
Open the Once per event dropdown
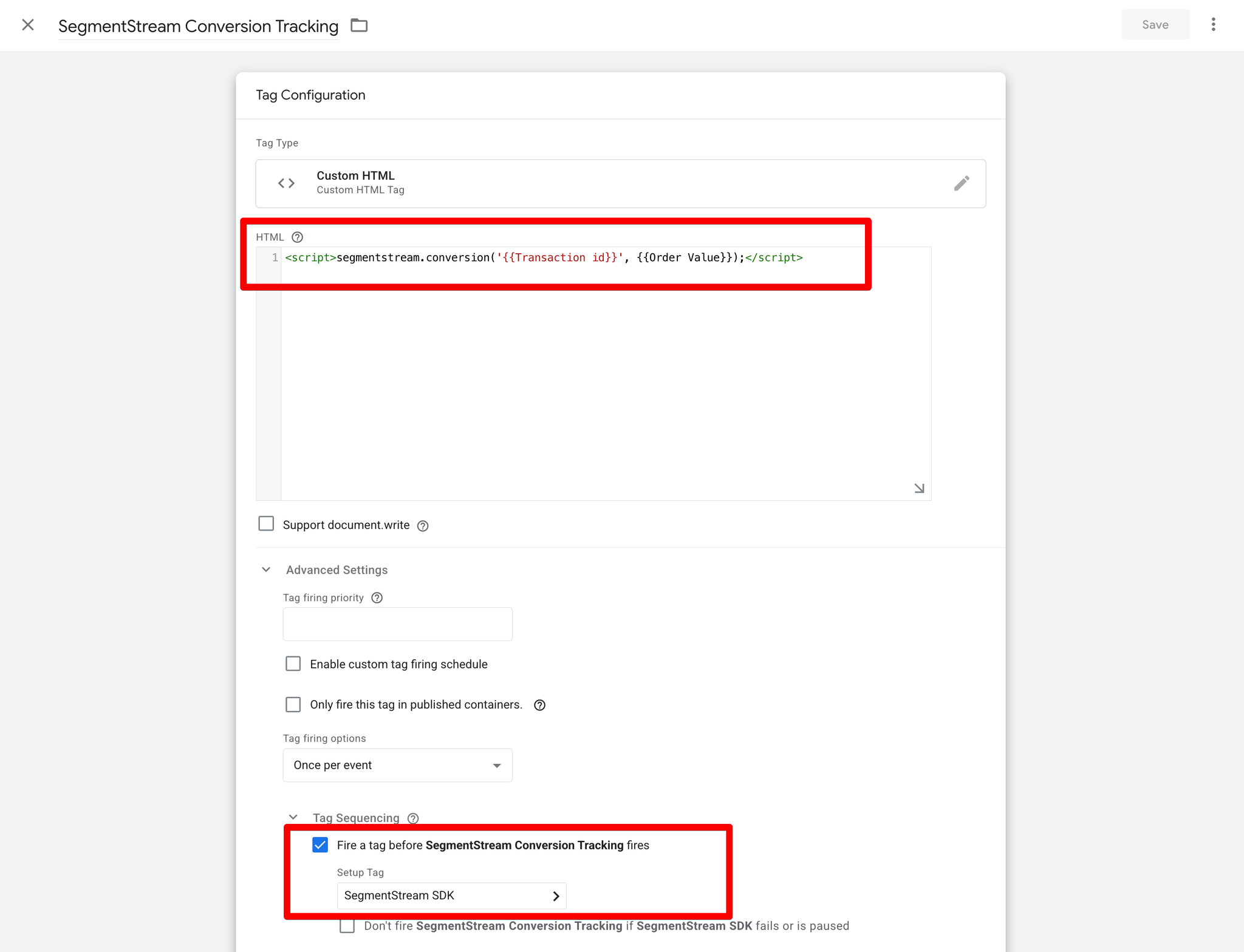click(397, 765)
